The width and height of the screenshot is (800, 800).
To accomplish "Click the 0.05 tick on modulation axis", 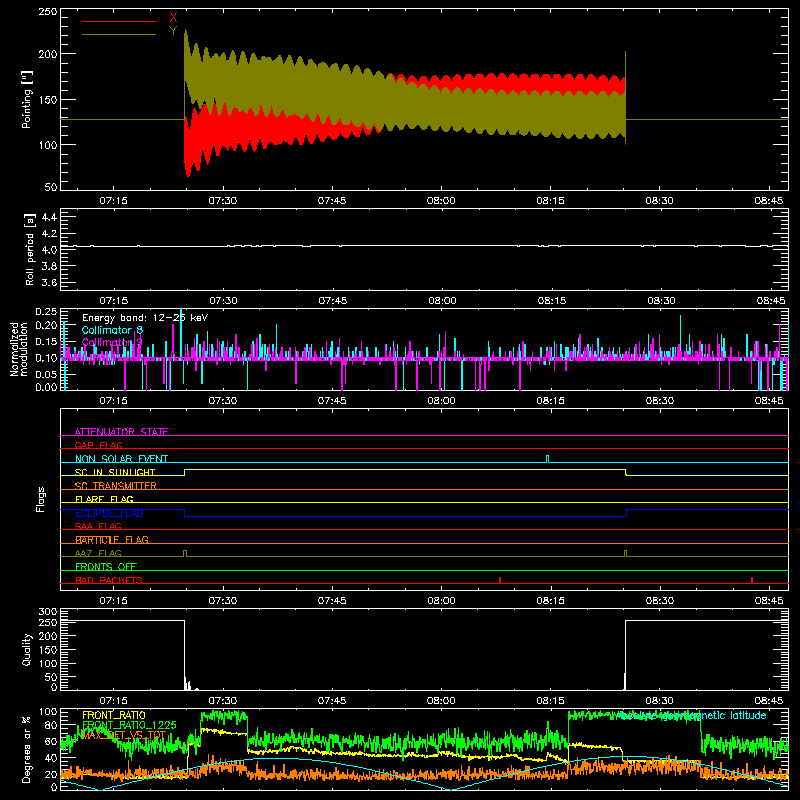I will 46,374.
